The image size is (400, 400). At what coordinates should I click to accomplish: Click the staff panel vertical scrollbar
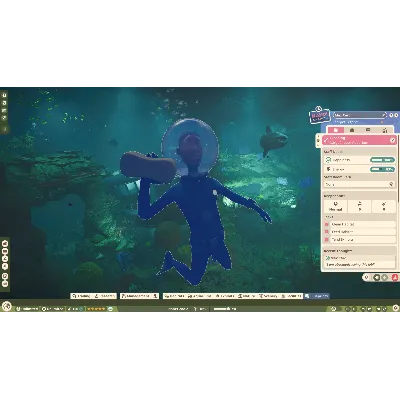click(x=398, y=168)
